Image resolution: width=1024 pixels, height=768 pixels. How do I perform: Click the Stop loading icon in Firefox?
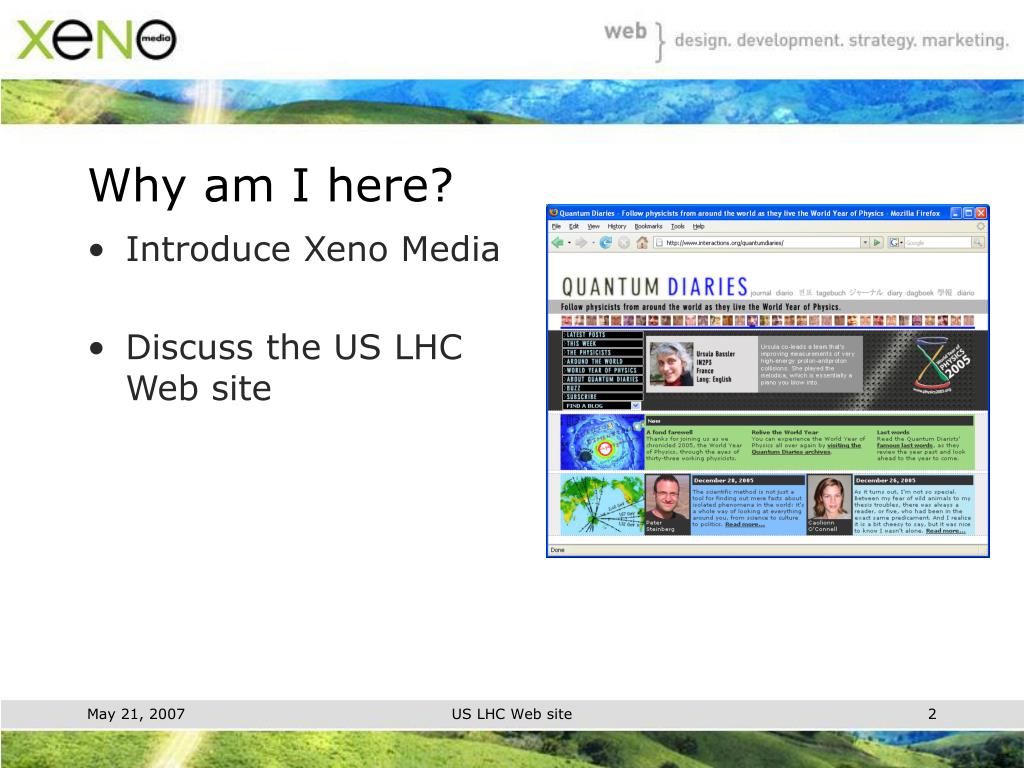(624, 242)
